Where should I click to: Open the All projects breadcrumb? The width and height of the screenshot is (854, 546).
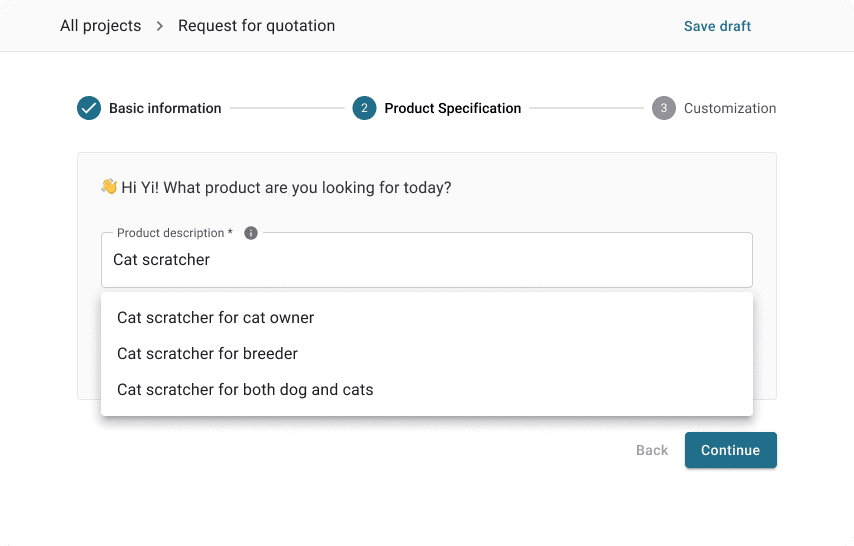pos(101,26)
